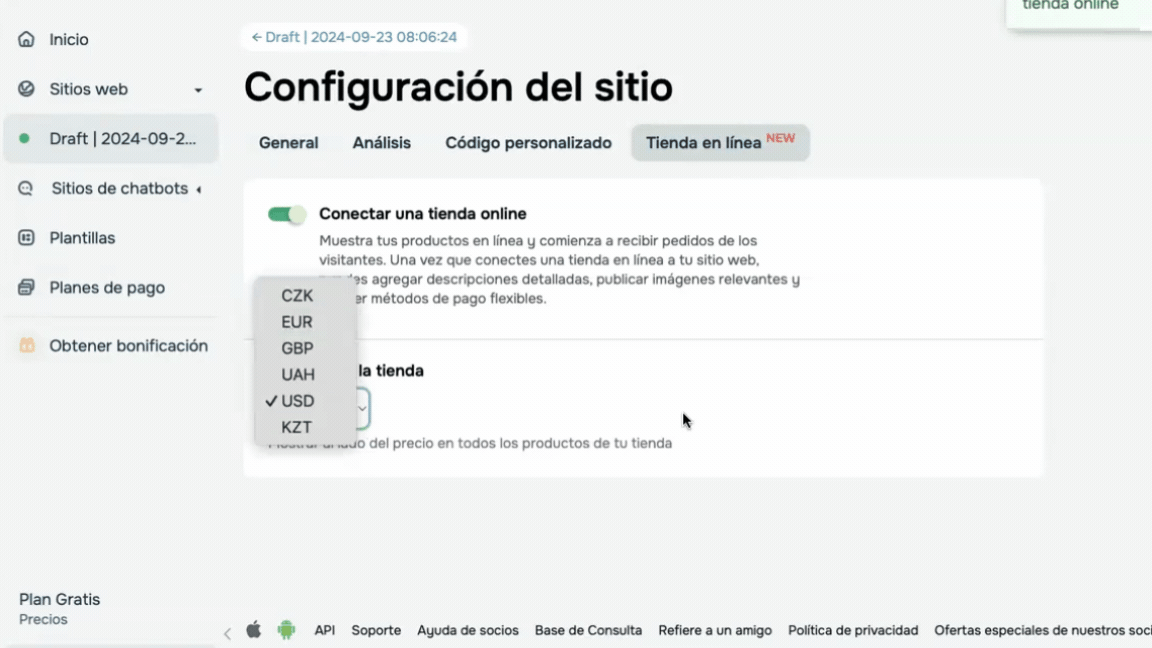Expand the Sitios web dropdown arrow
Image resolution: width=1152 pixels, height=648 pixels.
click(198, 90)
